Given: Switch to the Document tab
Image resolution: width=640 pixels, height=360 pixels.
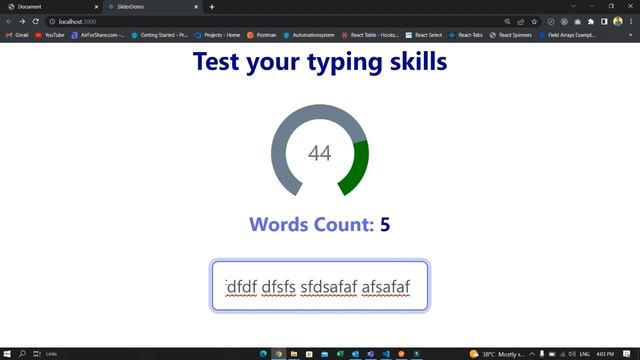Looking at the screenshot, I should click(50, 7).
